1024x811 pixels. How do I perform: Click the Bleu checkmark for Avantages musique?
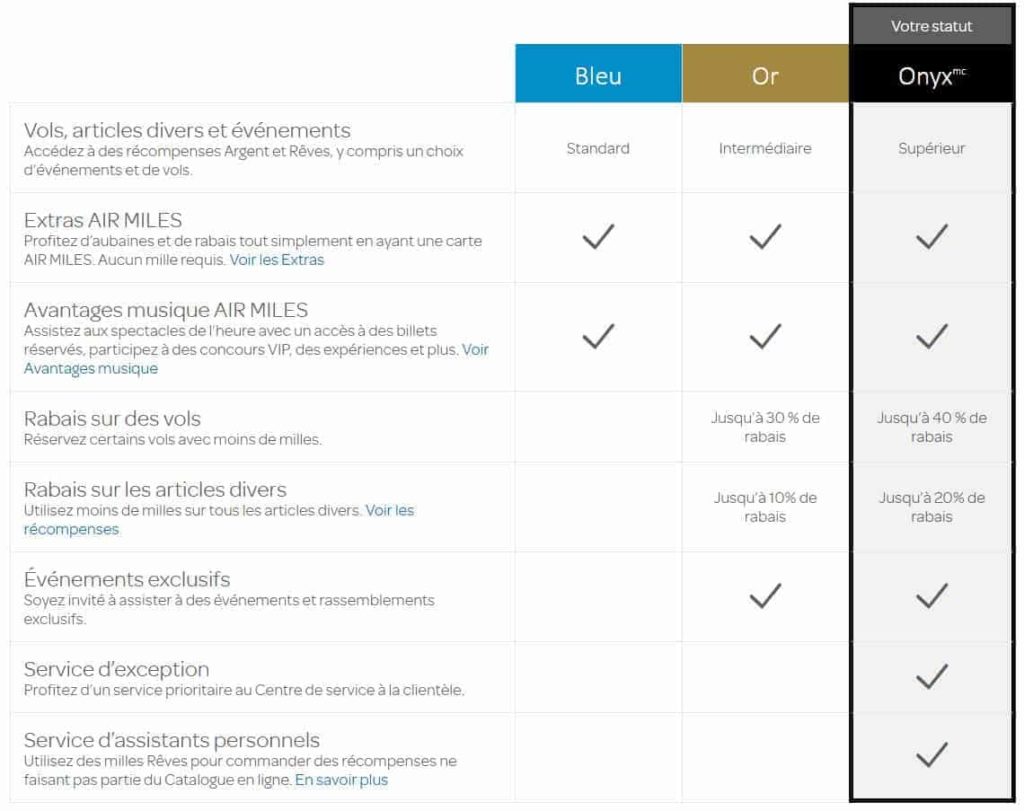click(x=598, y=337)
